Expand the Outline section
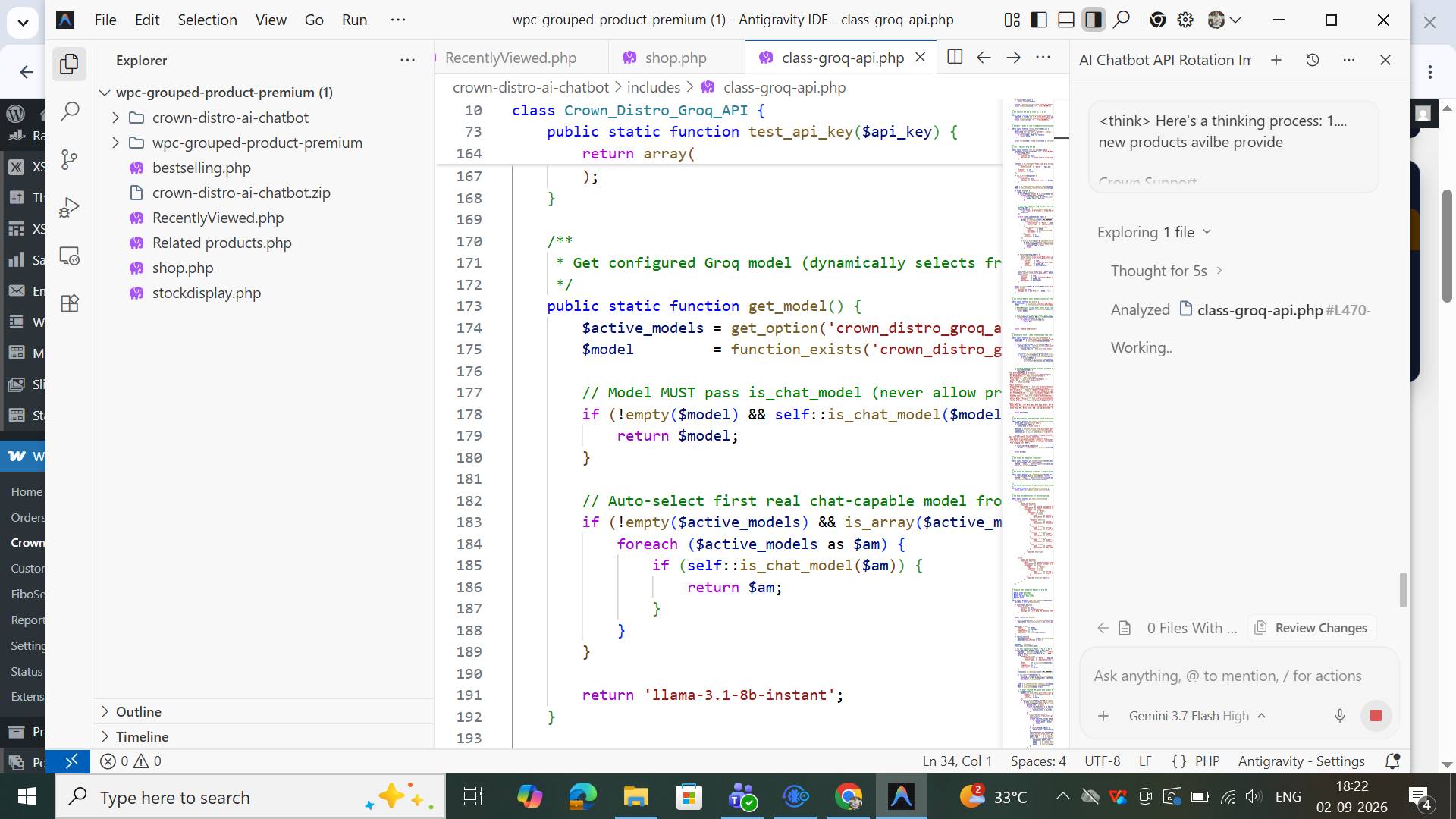1456x819 pixels. [x=139, y=711]
